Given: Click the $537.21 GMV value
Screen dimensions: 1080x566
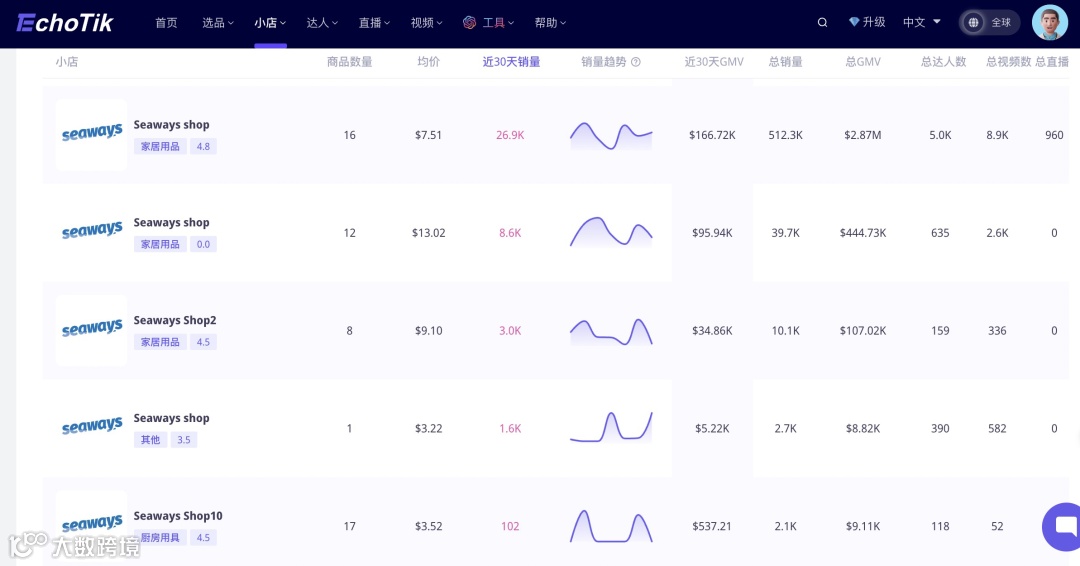Looking at the screenshot, I should pos(712,526).
